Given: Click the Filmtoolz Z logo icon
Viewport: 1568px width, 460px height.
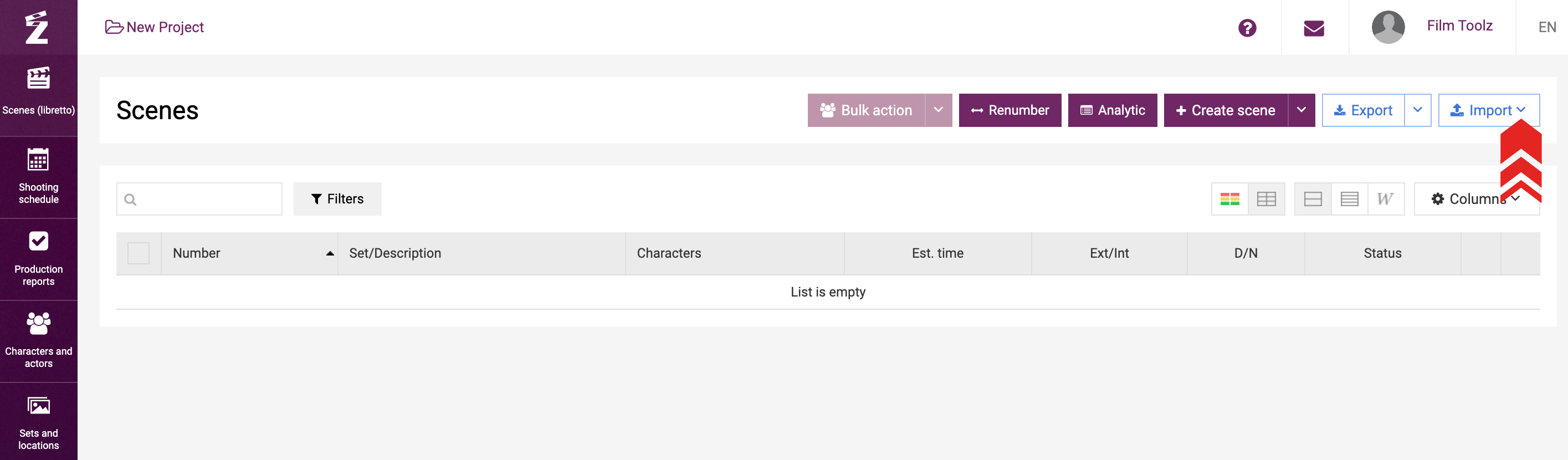Looking at the screenshot, I should pos(37,27).
